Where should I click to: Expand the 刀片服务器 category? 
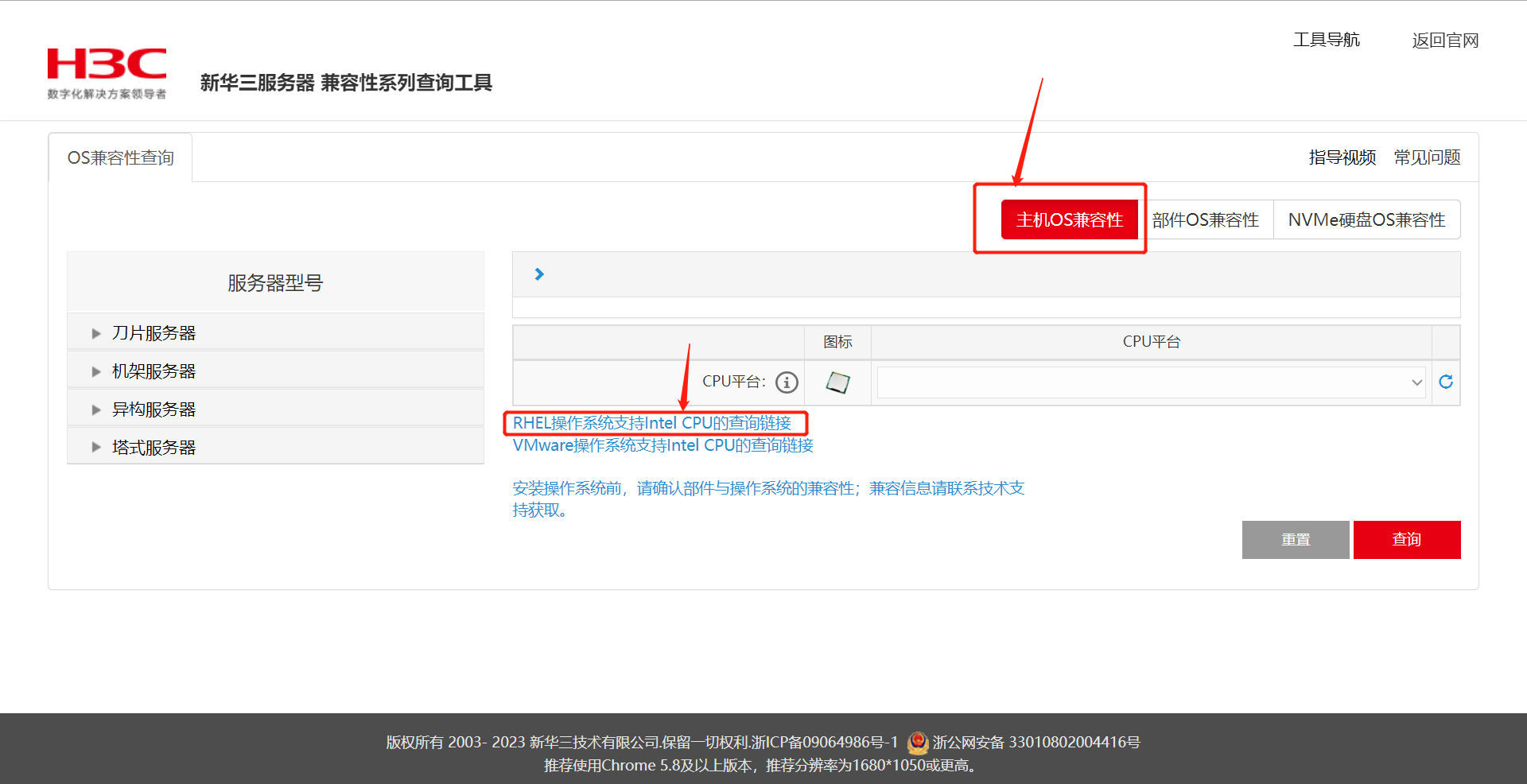[x=275, y=332]
